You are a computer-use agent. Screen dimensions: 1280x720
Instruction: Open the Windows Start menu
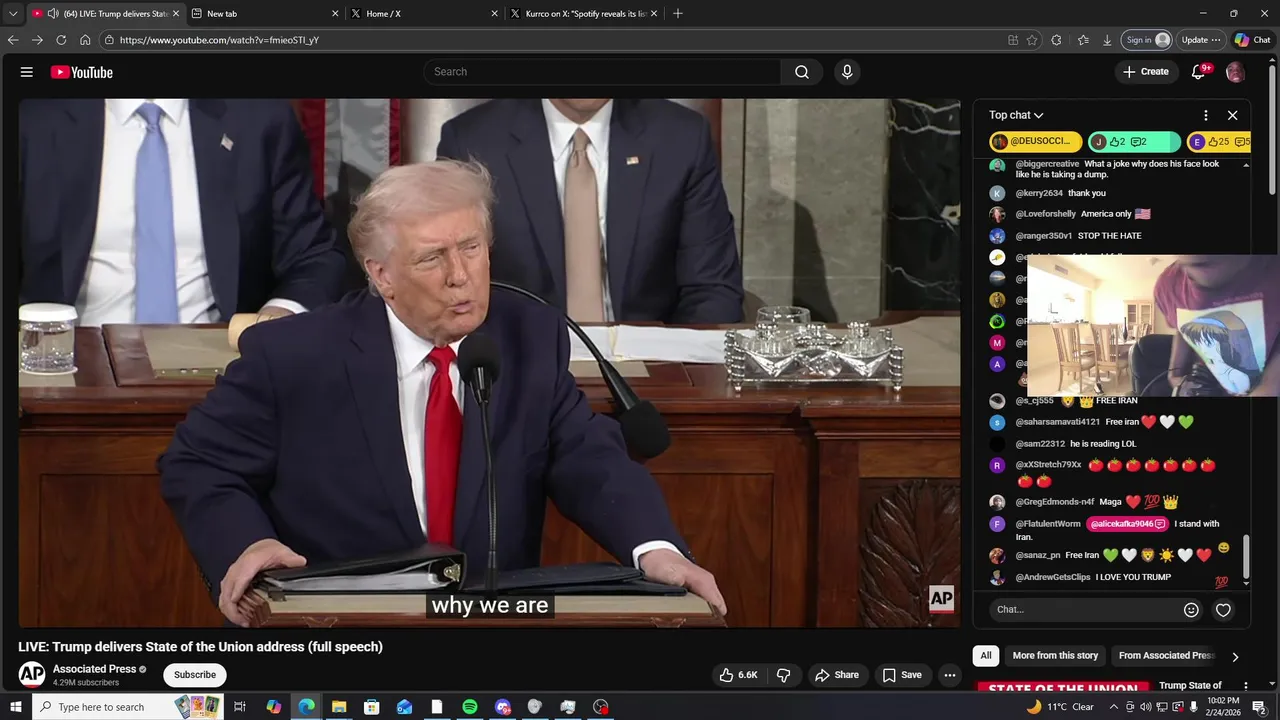tap(15, 707)
